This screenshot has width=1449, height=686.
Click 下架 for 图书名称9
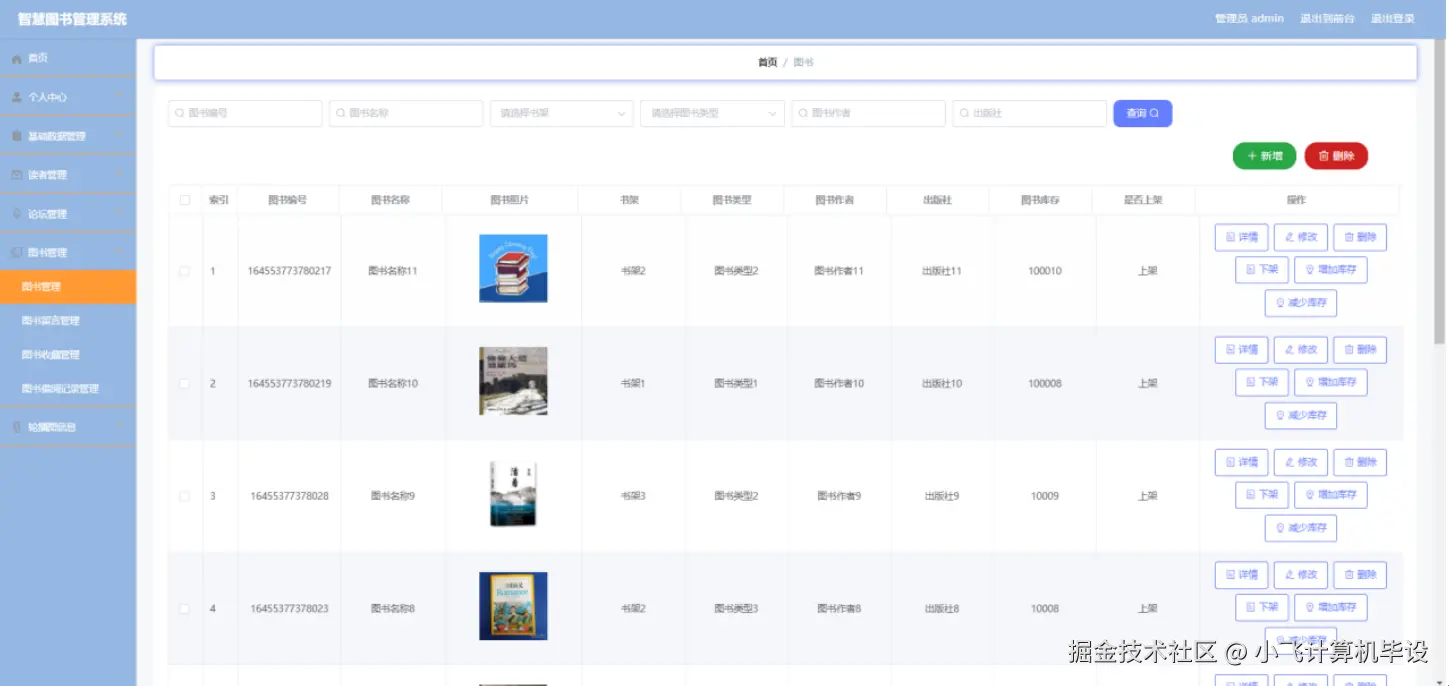tap(1261, 495)
